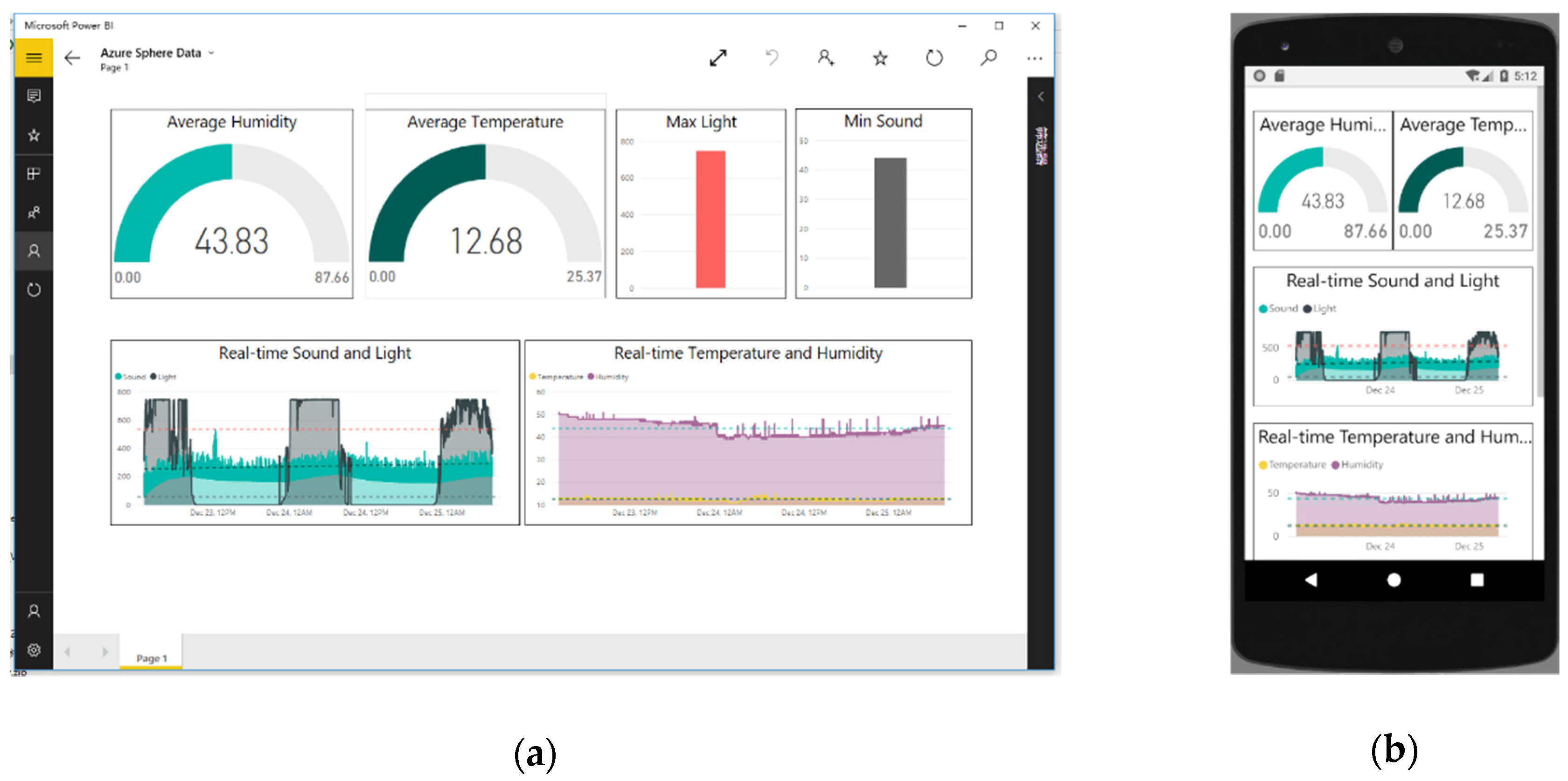Tap Android back button on phone
This screenshot has height=781, width=1568.
point(1311,580)
